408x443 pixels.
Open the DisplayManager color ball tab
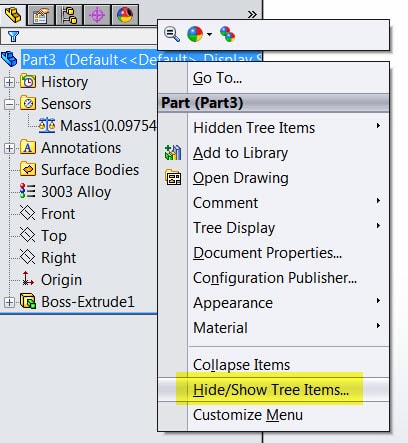point(125,15)
